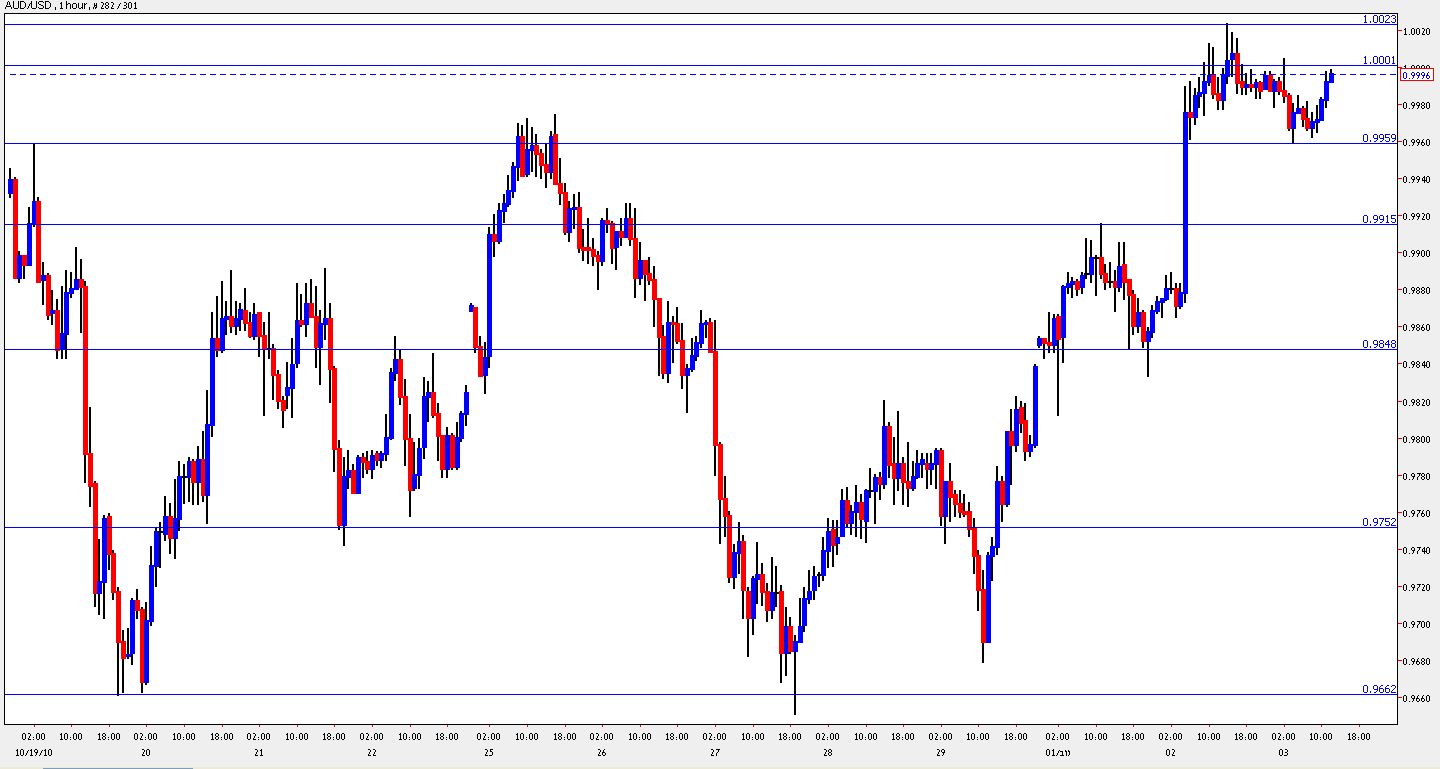Select the 0.9959 horizontal level label
Image resolution: width=1440 pixels, height=769 pixels.
click(x=1379, y=138)
